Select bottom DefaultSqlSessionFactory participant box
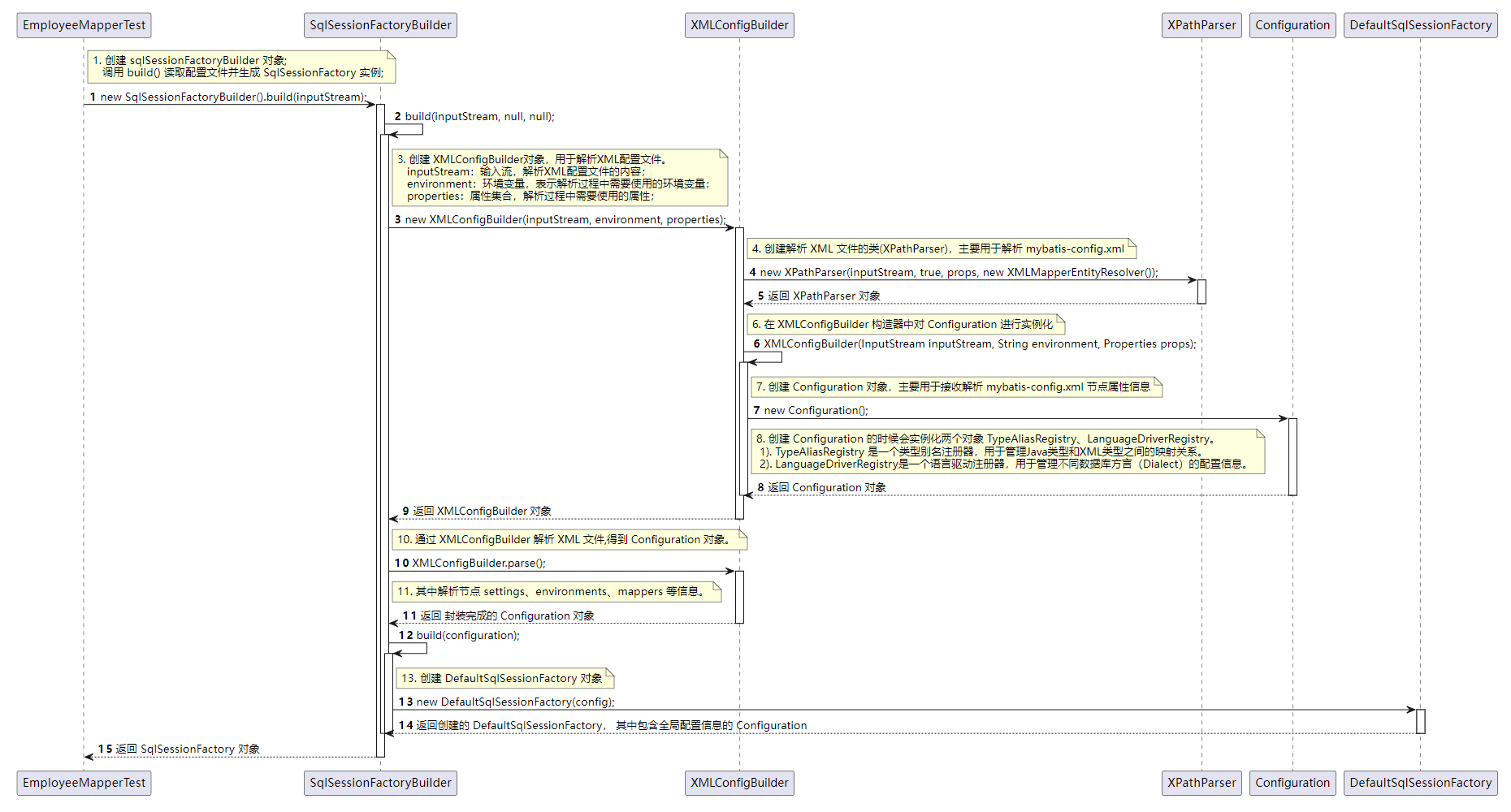The width and height of the screenshot is (1511, 812). [x=1420, y=783]
